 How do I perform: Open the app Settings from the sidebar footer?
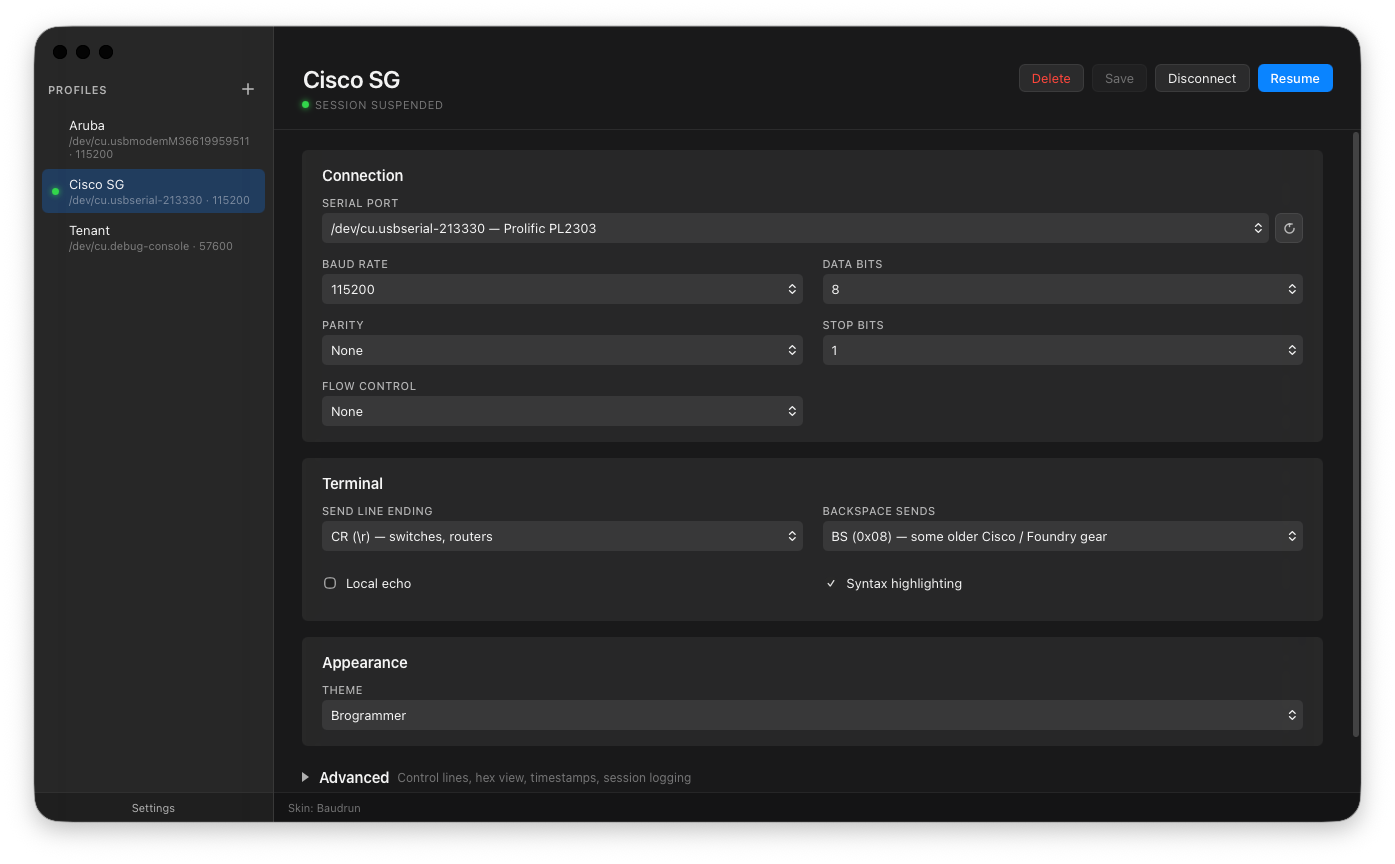tap(153, 808)
